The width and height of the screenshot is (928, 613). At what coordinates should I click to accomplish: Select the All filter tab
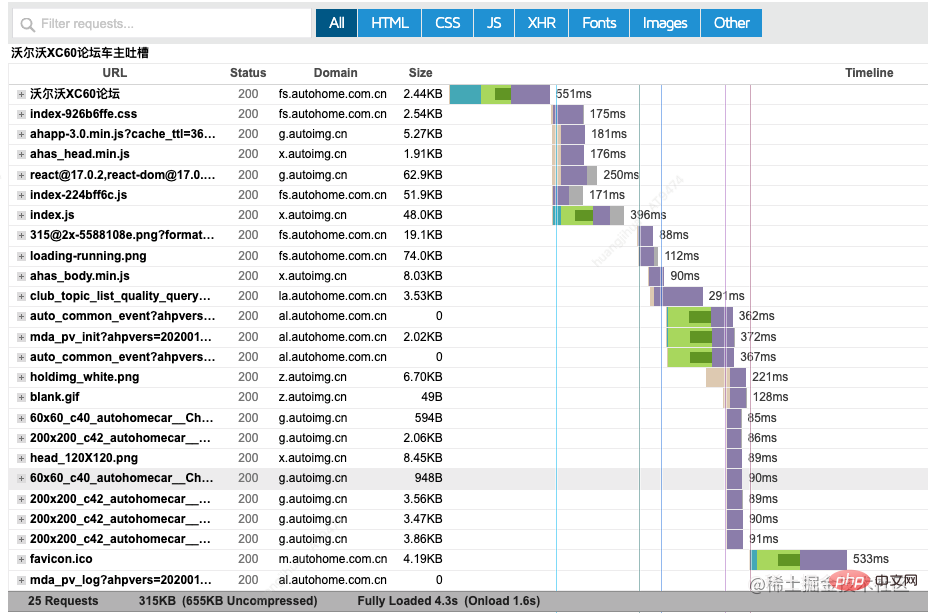coord(337,23)
